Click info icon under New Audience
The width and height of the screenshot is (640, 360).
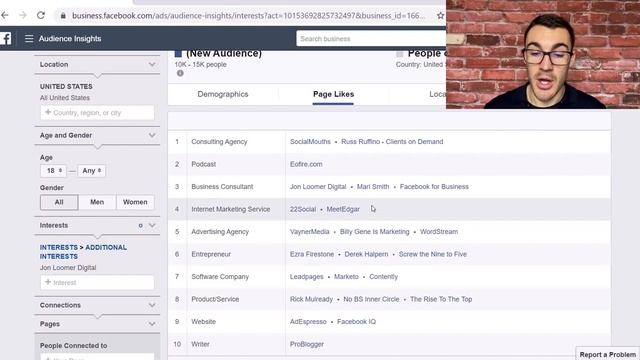click(180, 73)
